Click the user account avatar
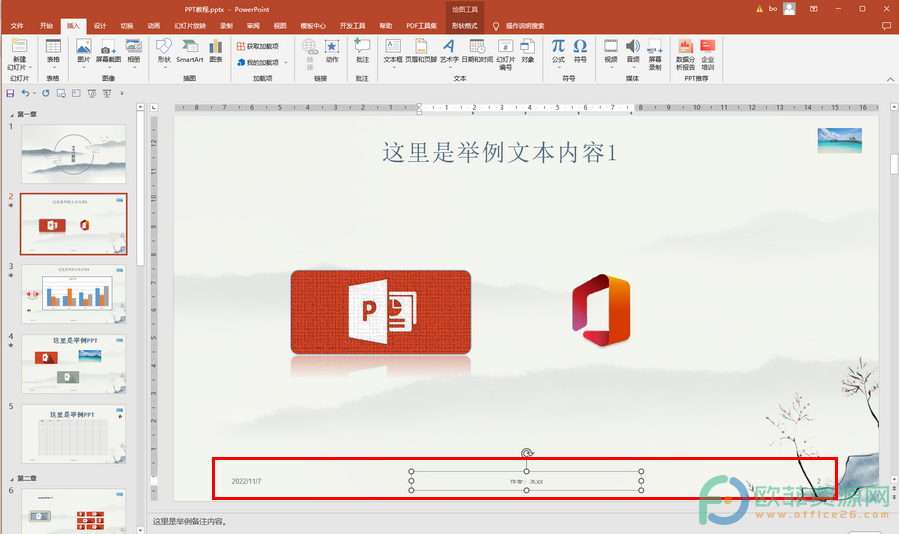This screenshot has width=899, height=534. 789,9
